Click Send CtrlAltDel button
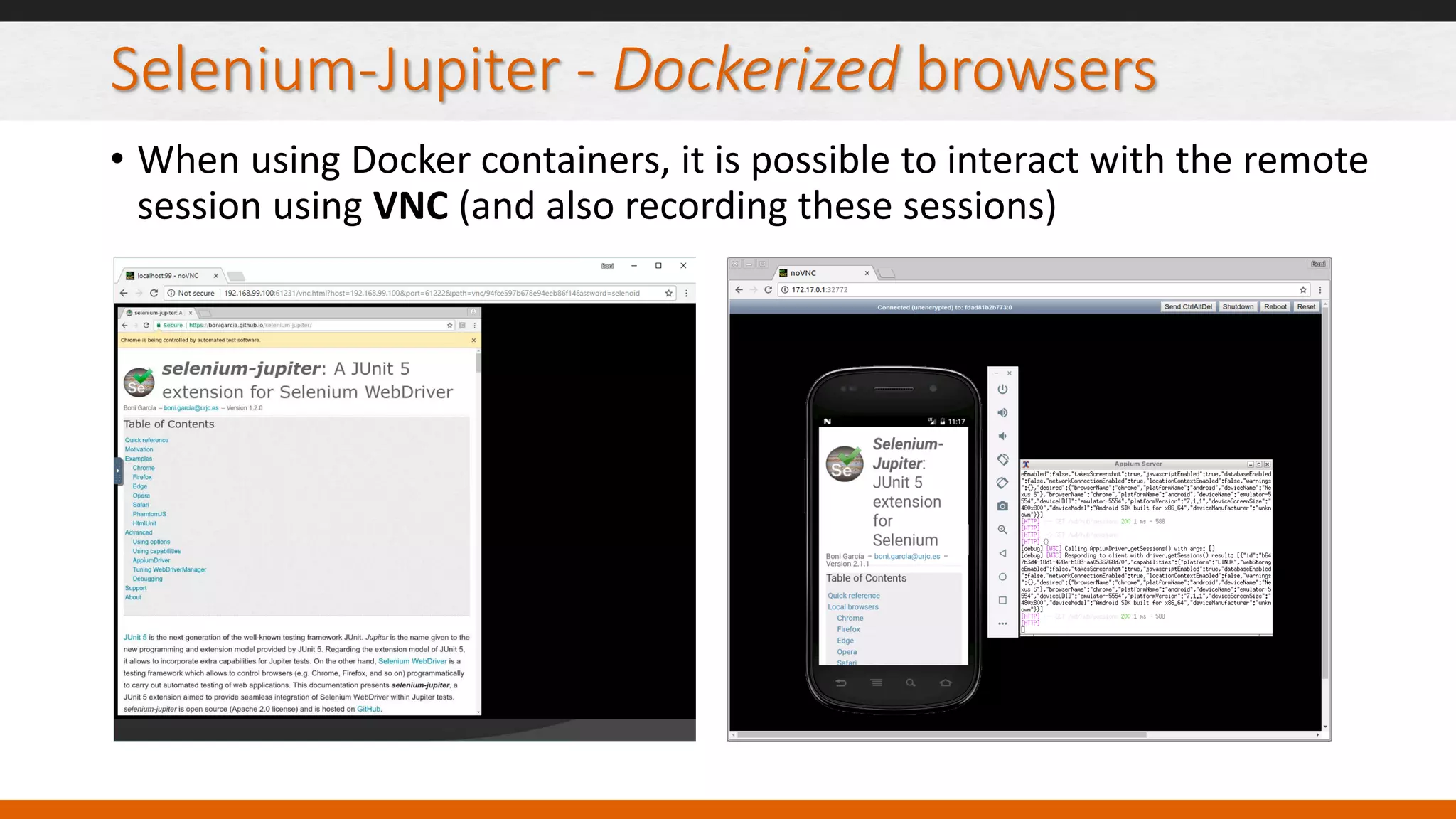Image resolution: width=1456 pixels, height=819 pixels. click(1188, 306)
